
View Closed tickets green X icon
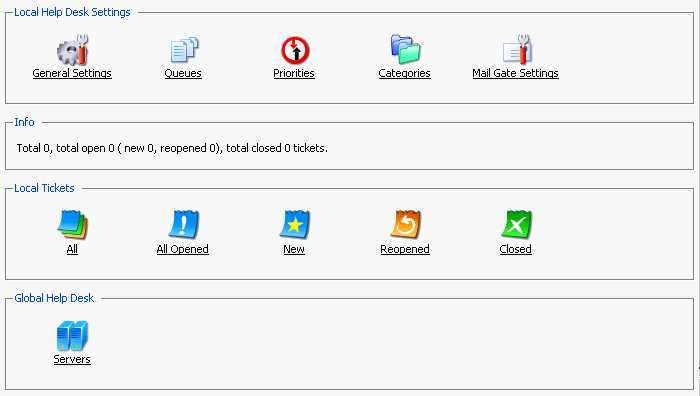pos(517,225)
